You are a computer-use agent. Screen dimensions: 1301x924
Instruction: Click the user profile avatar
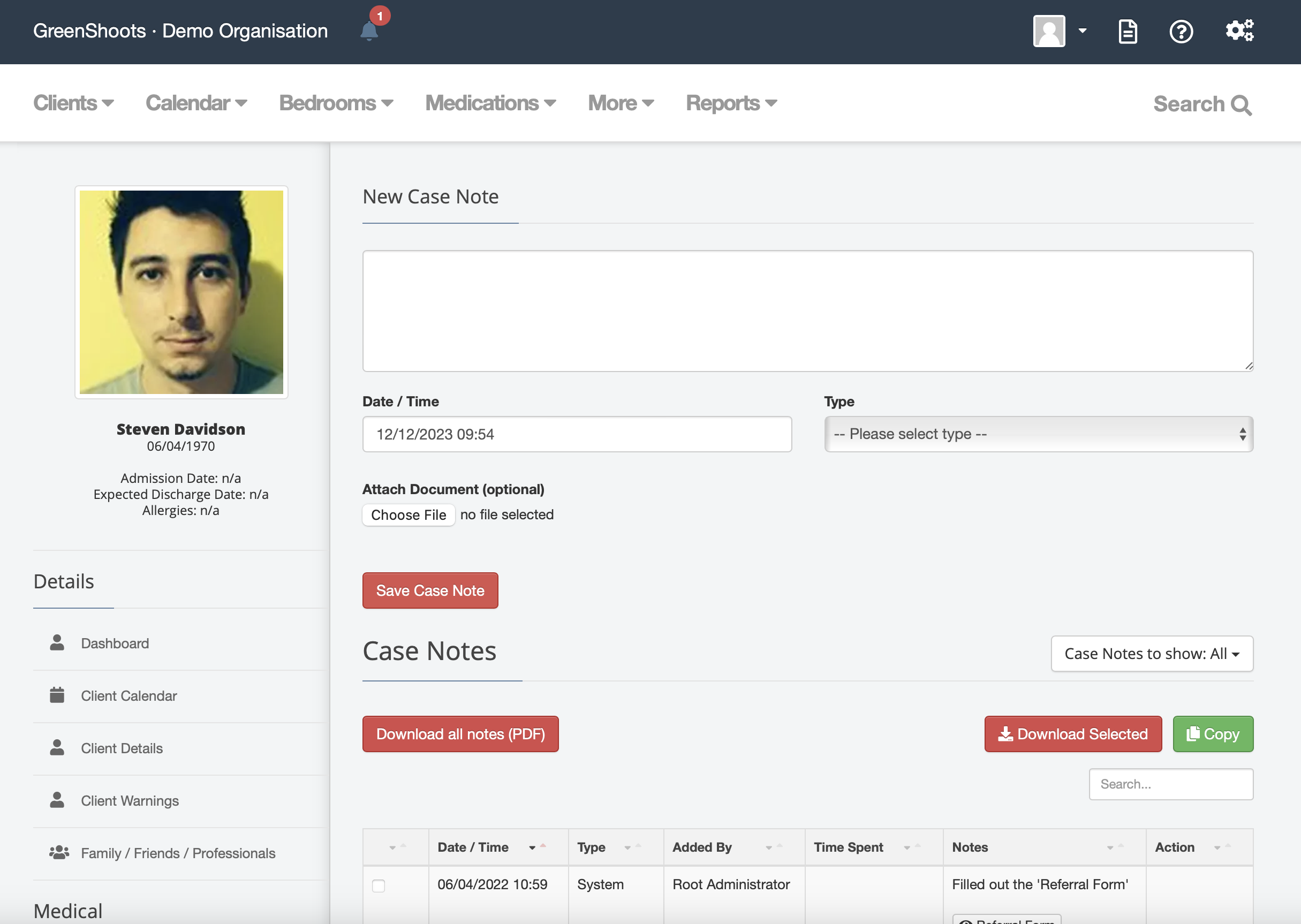(1048, 31)
